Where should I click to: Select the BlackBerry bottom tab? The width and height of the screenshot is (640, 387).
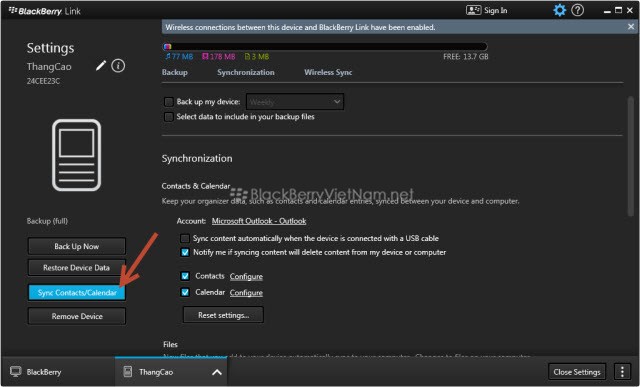[x=58, y=371]
